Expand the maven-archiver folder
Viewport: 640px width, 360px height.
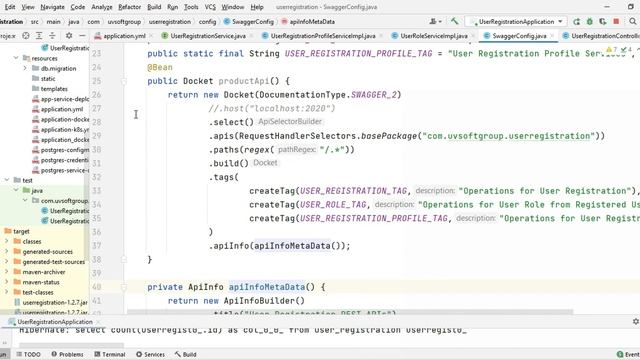tap(7, 272)
